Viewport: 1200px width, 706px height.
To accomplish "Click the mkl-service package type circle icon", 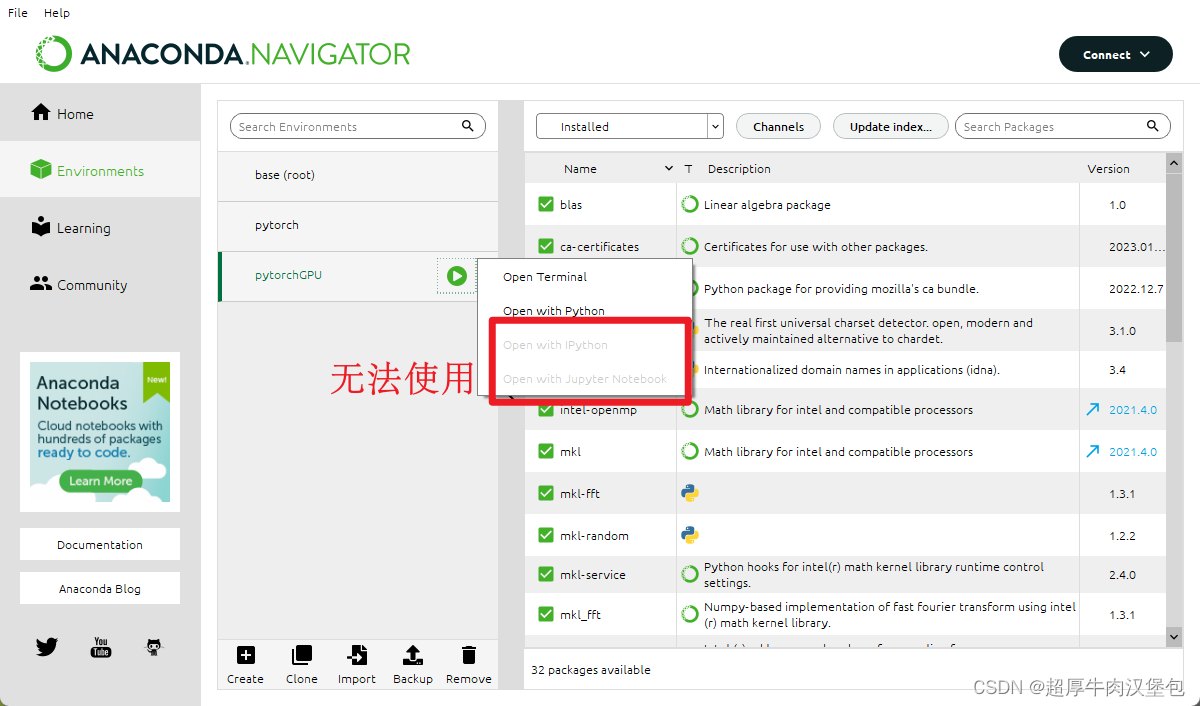I will 690,574.
